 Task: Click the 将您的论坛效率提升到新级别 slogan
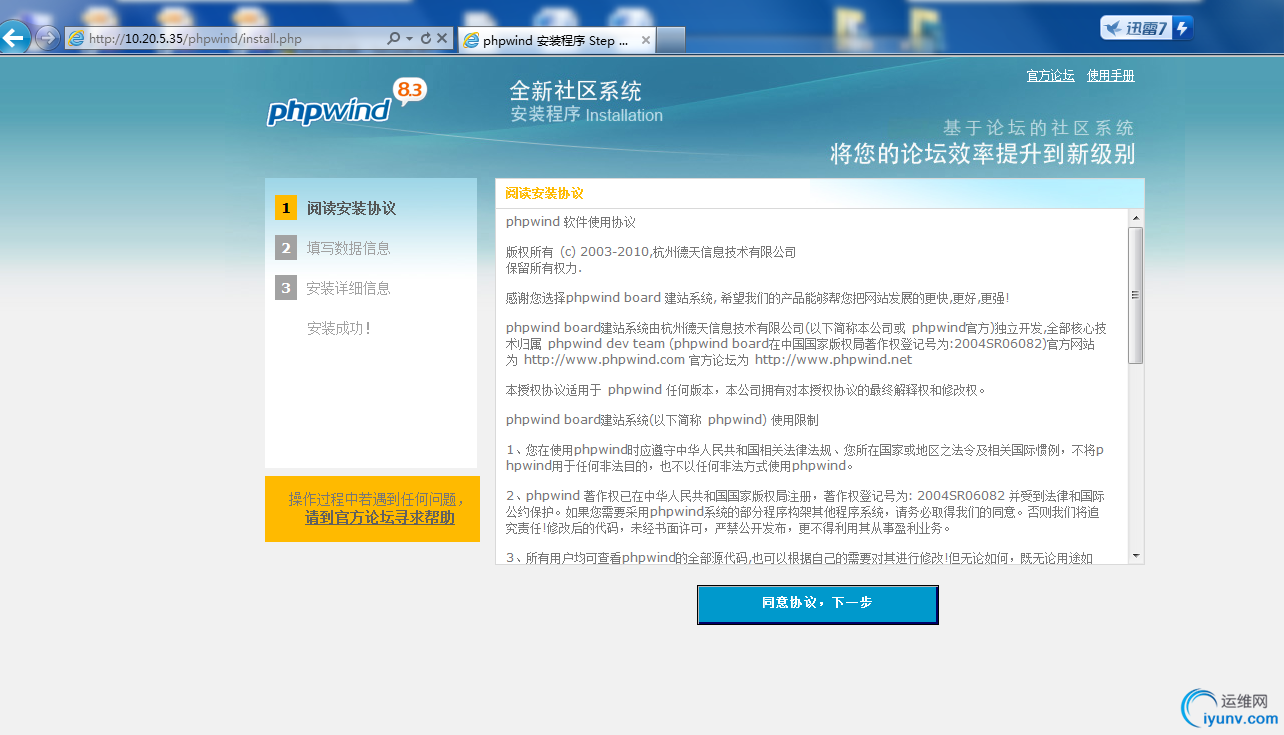click(x=983, y=154)
